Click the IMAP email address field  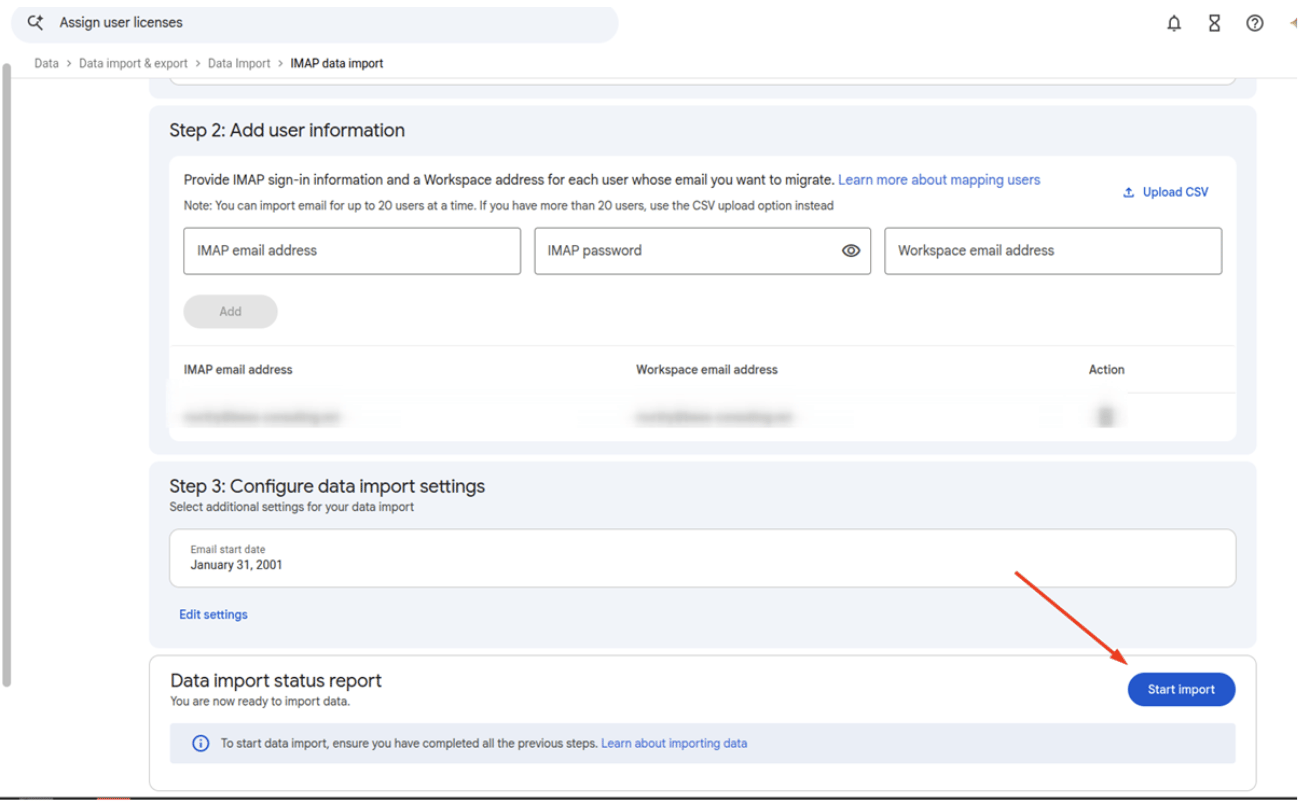point(352,251)
